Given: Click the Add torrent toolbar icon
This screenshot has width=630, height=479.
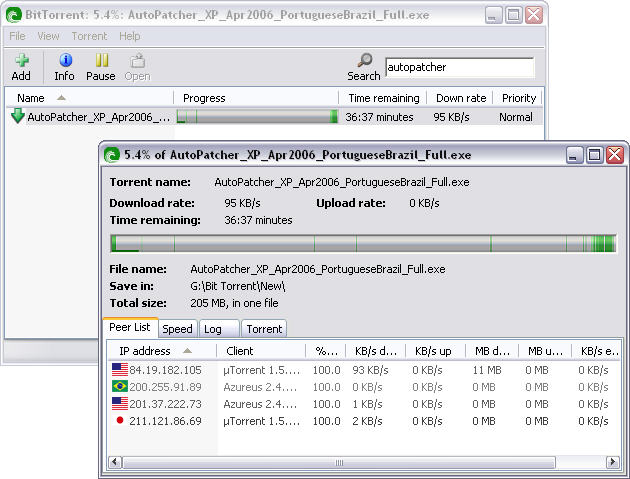Looking at the screenshot, I should 22,60.
